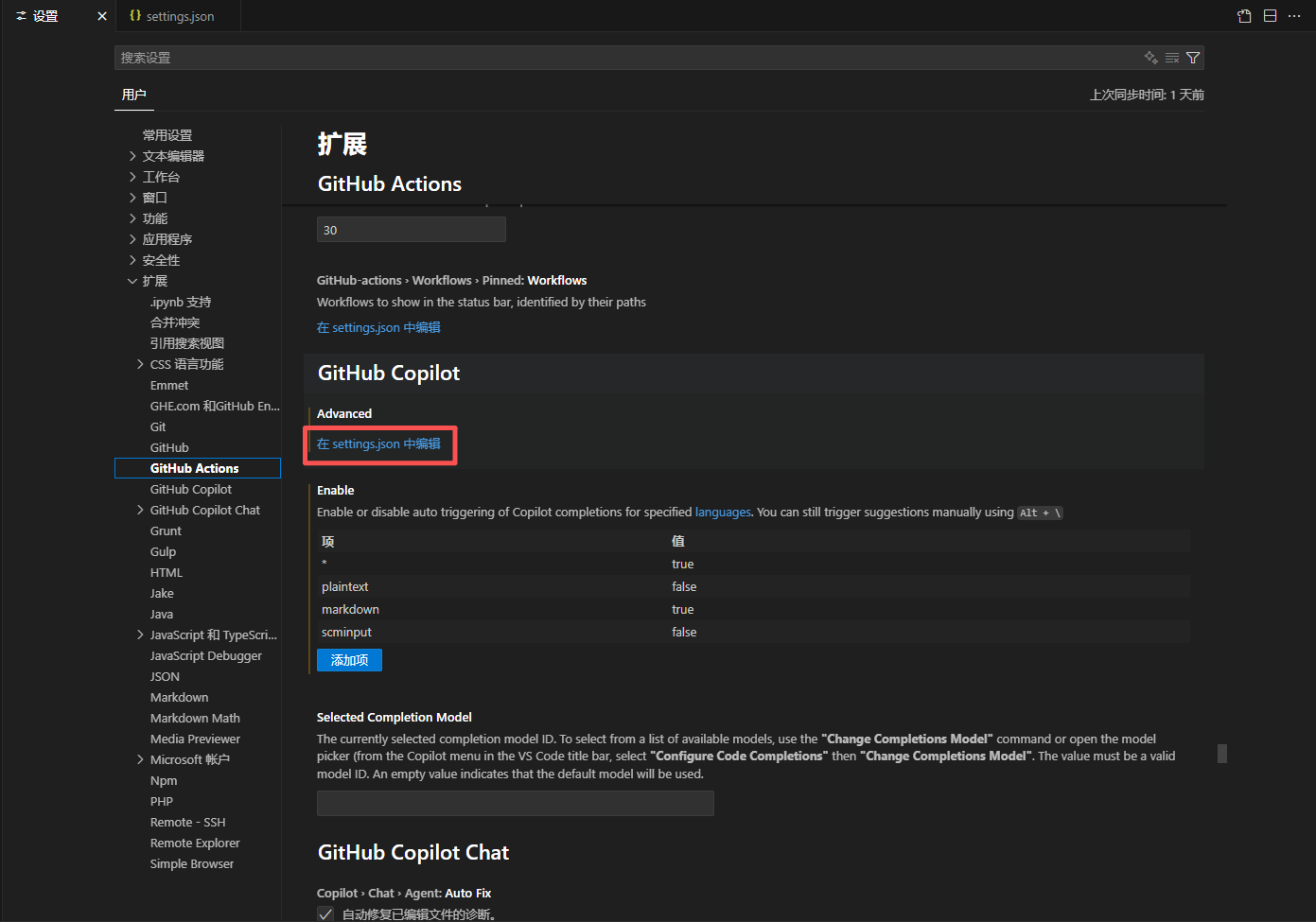Open 引用搜索视图 settings

(x=187, y=343)
